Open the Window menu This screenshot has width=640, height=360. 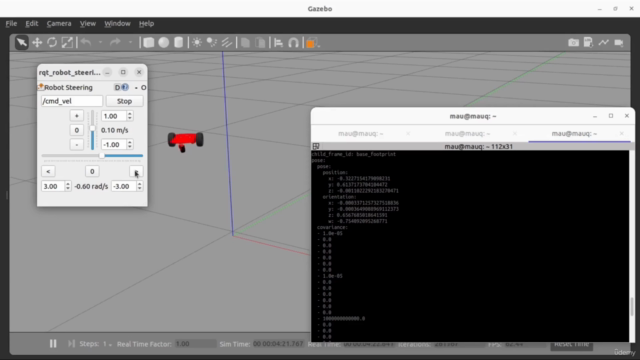[x=117, y=24]
